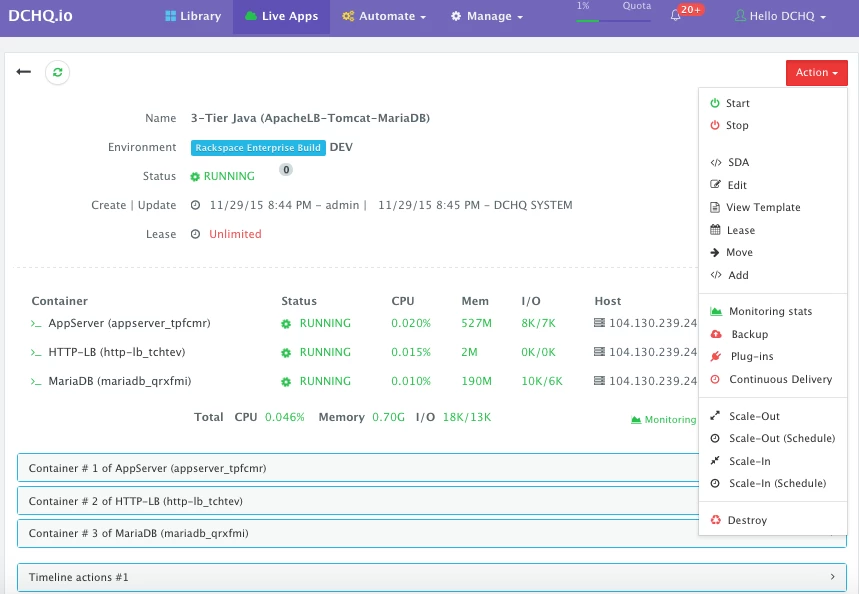Click the Rackspace Enterprise Build label
This screenshot has width=859, height=594.
[x=258, y=148]
